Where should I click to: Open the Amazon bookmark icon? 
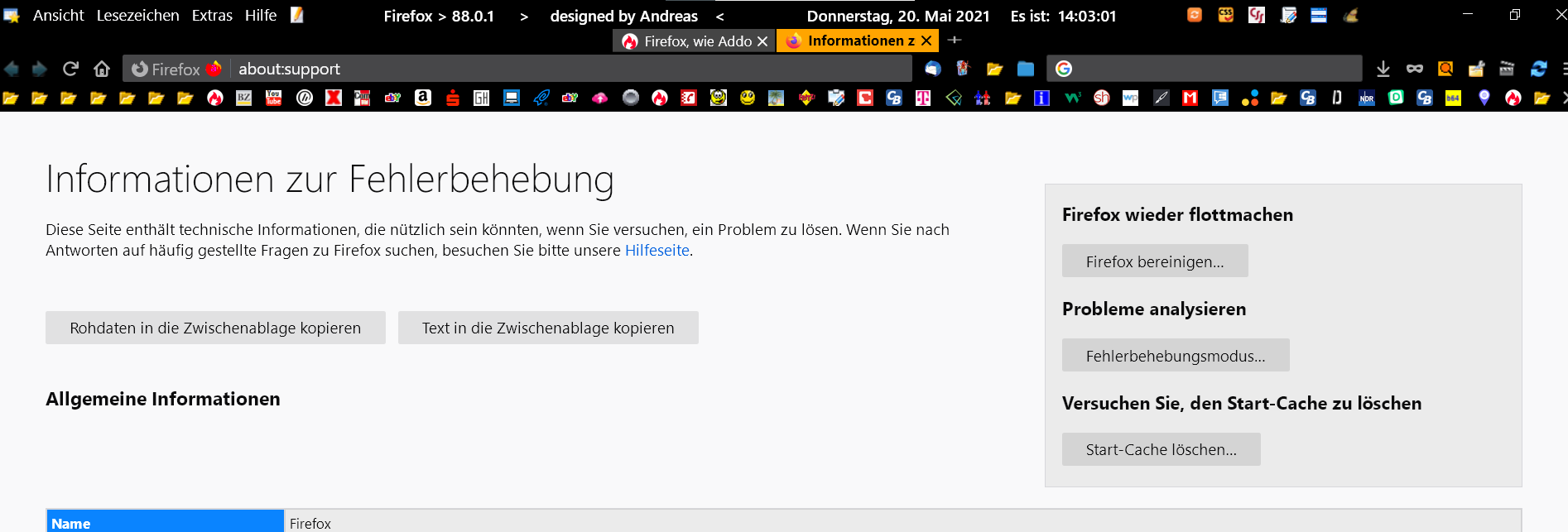[423, 98]
